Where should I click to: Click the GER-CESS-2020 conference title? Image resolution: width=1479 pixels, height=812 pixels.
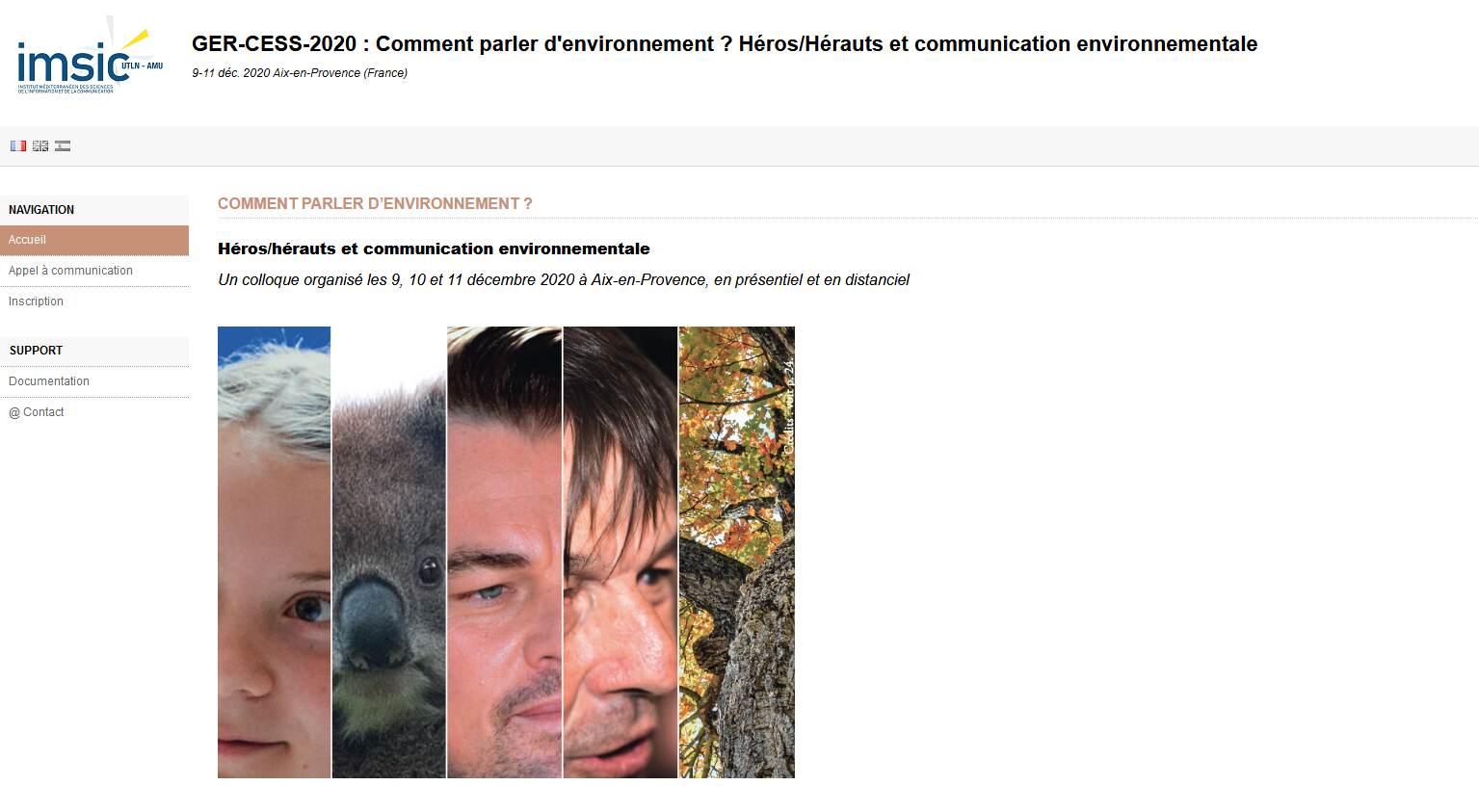(x=725, y=44)
